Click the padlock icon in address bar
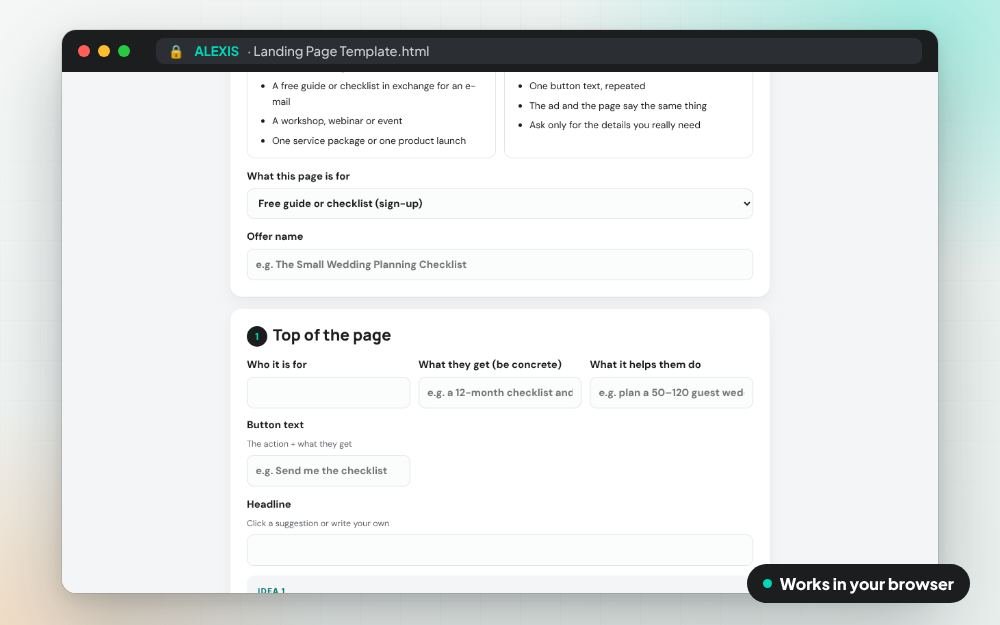 [x=176, y=52]
